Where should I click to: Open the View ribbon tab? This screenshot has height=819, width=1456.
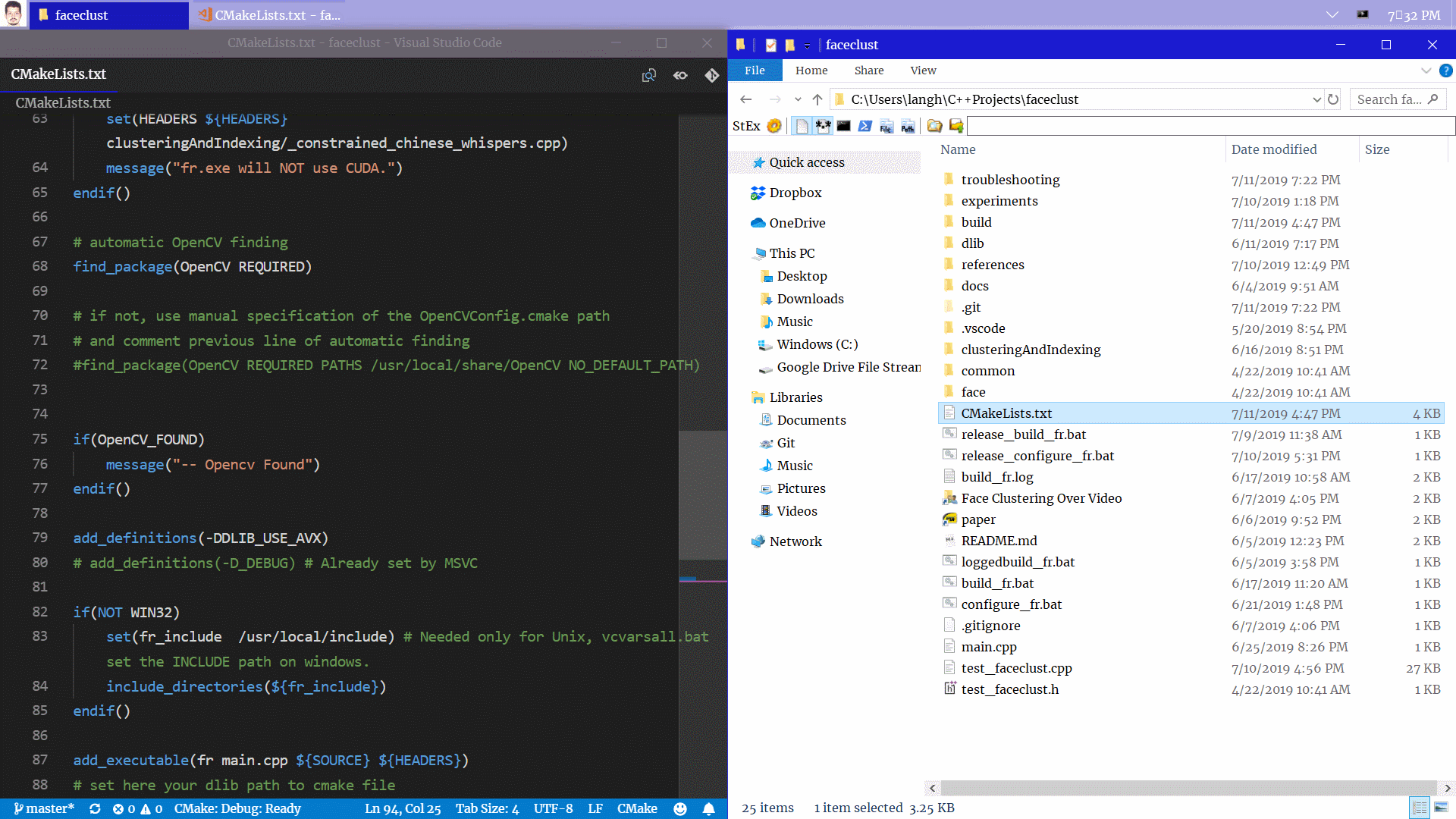click(923, 71)
